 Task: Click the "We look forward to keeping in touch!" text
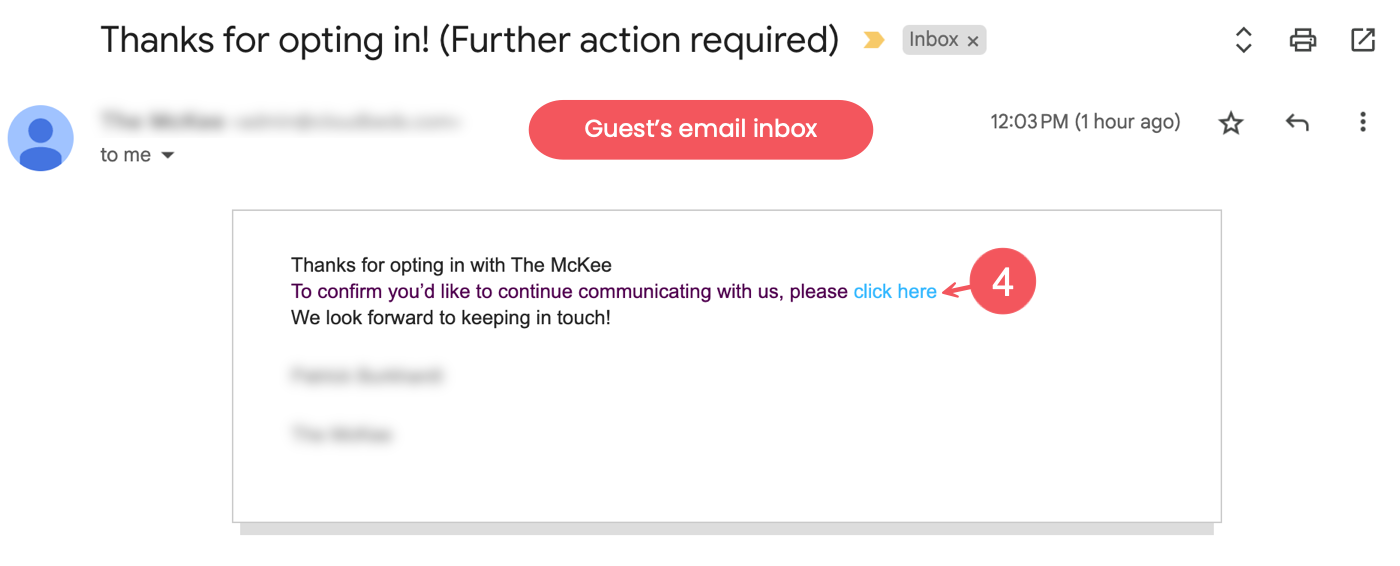coord(450,318)
